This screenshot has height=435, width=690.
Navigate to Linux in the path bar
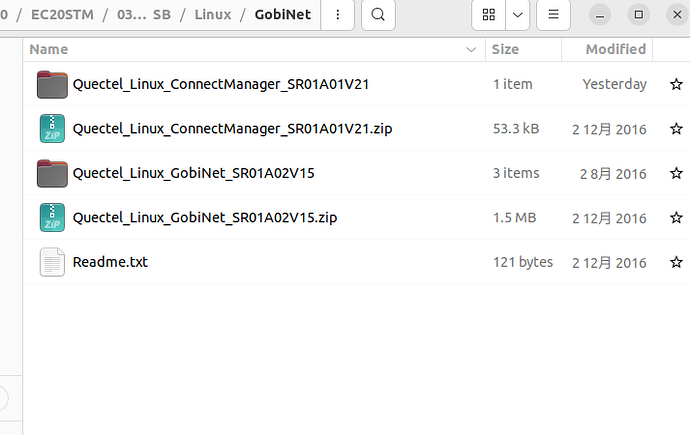tap(213, 15)
